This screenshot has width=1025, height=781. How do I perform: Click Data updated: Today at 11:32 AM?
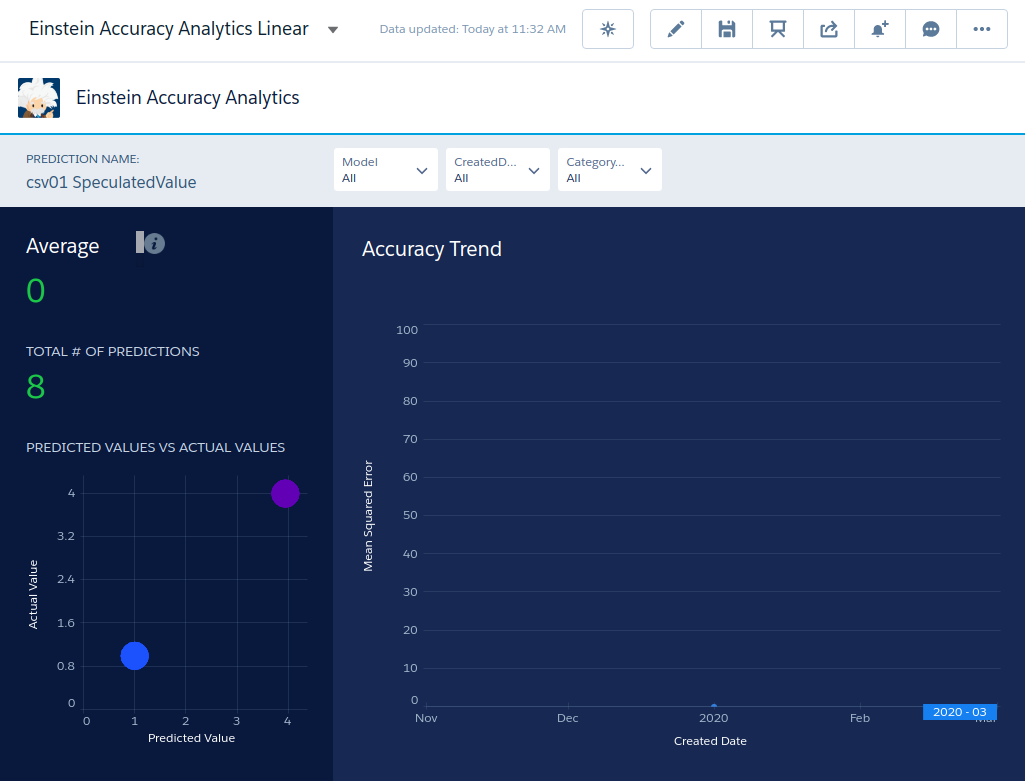[473, 29]
